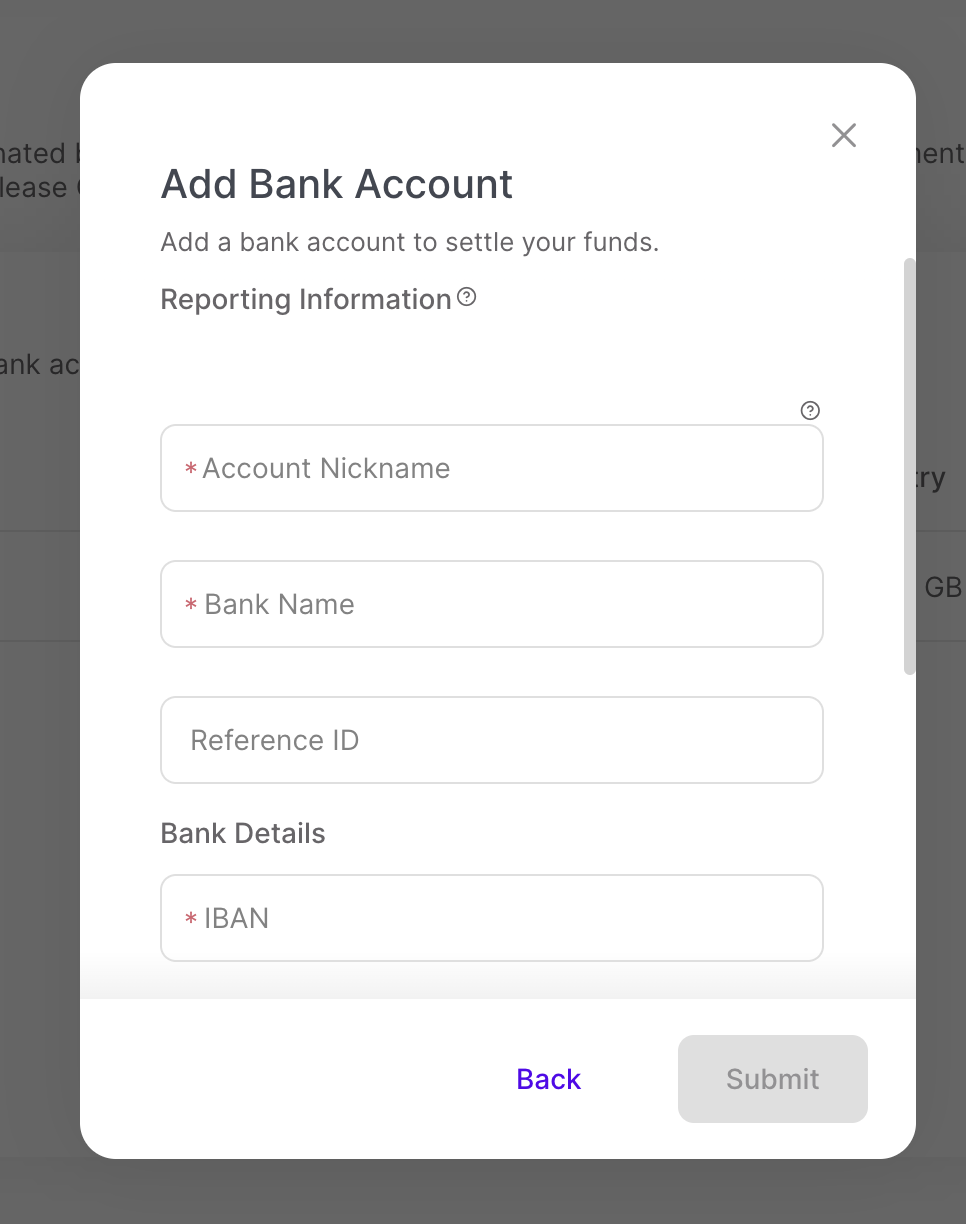This screenshot has height=1224, width=966.
Task: Click the red asterisk beside IBAN
Action: 190,919
